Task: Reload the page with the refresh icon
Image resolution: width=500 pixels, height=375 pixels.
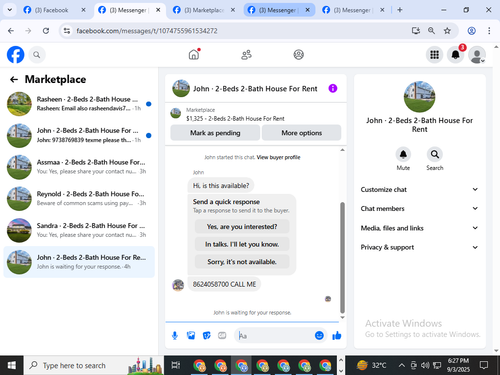Action: click(x=46, y=31)
